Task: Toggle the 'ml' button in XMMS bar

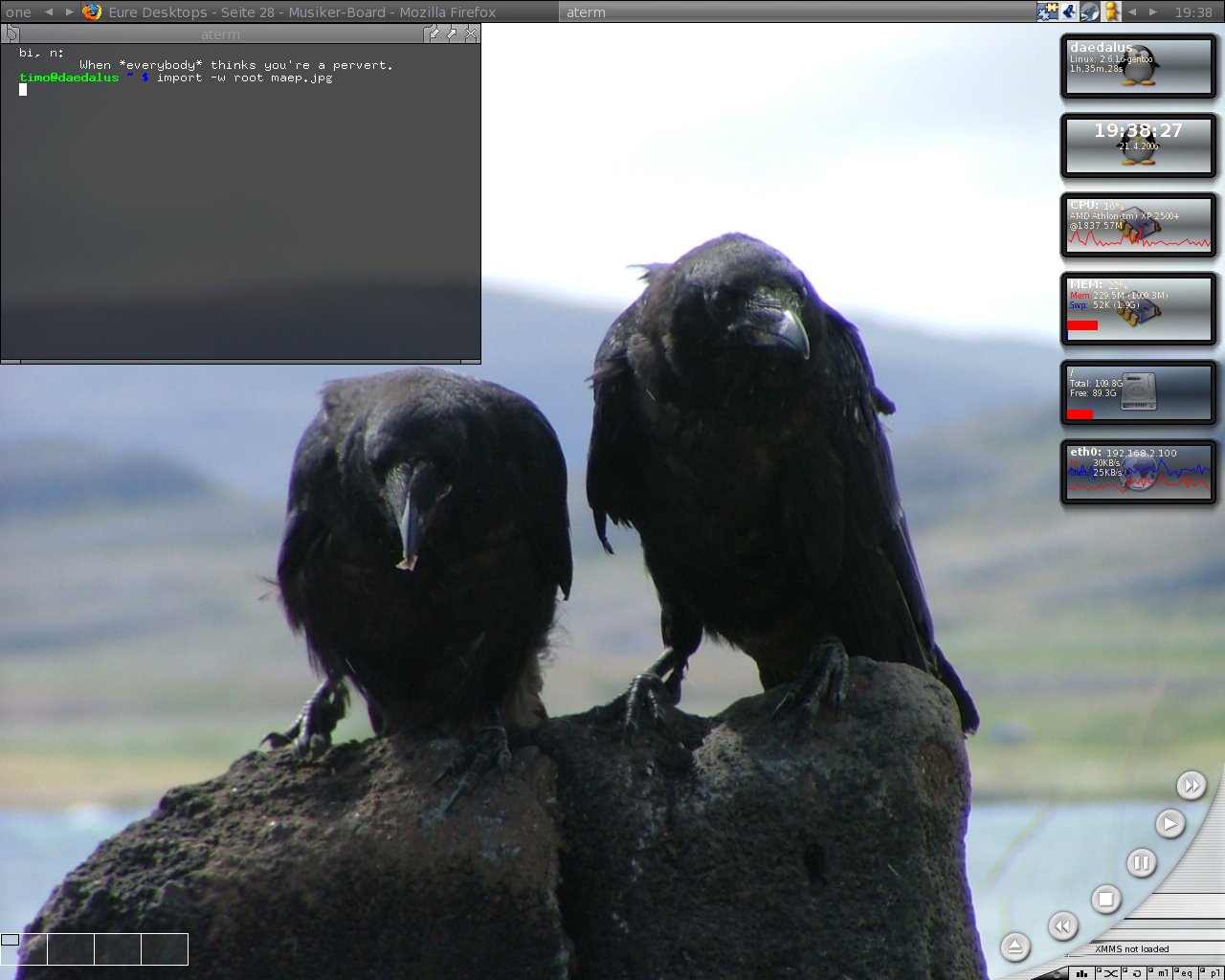Action: click(x=1161, y=973)
